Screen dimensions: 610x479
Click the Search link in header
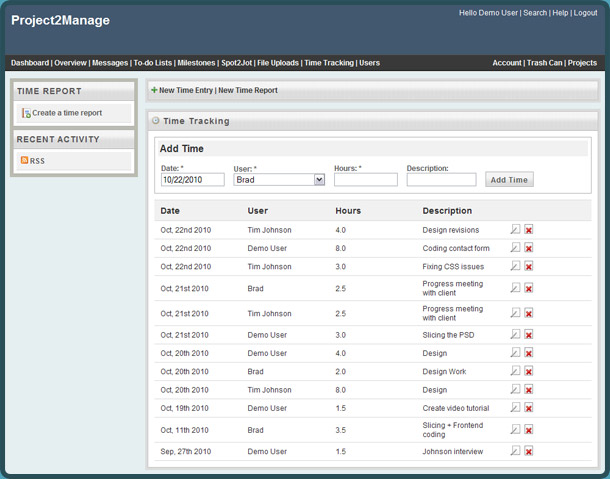click(535, 13)
